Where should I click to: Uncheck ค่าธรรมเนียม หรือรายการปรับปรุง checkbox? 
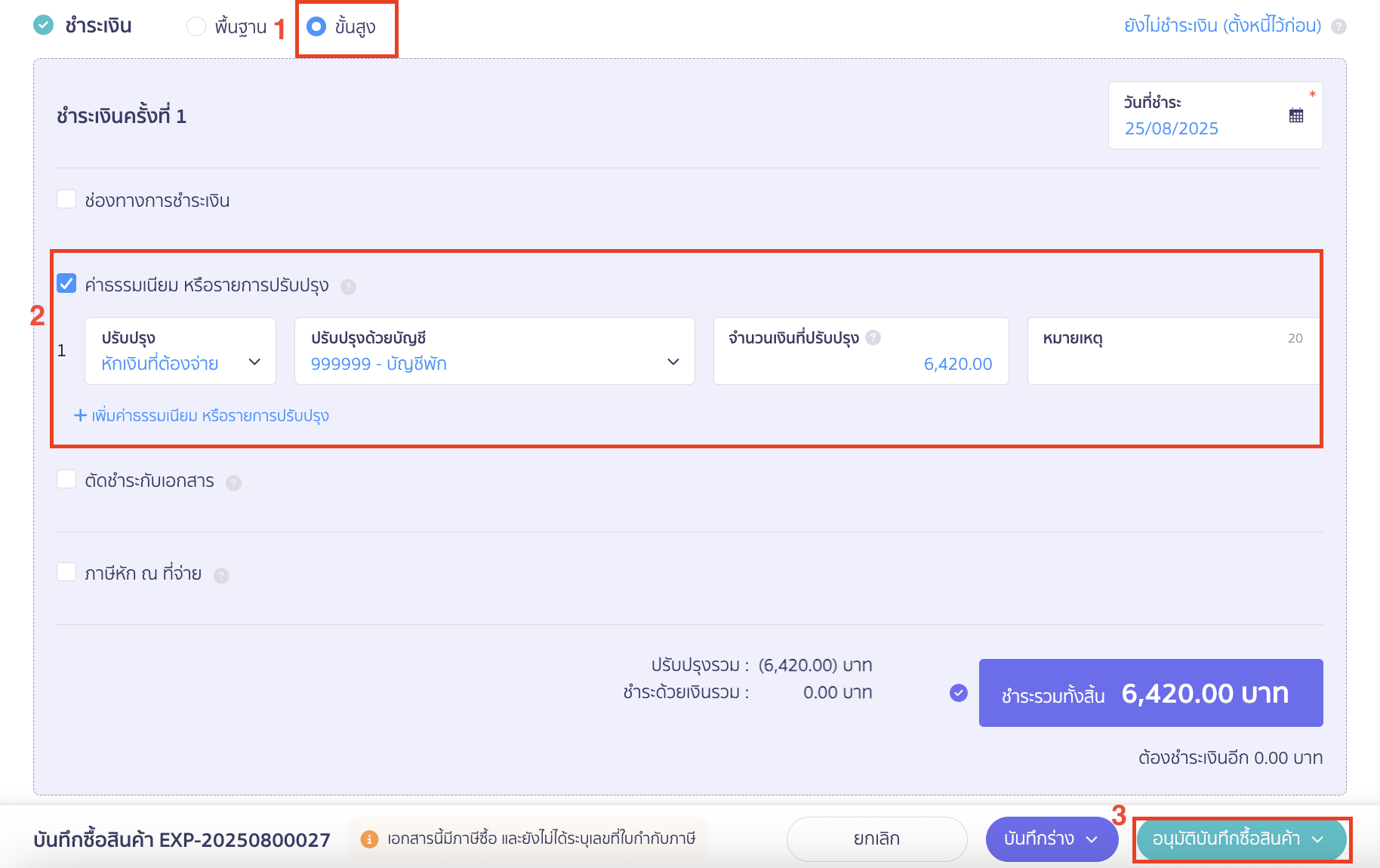pyautogui.click(x=66, y=284)
